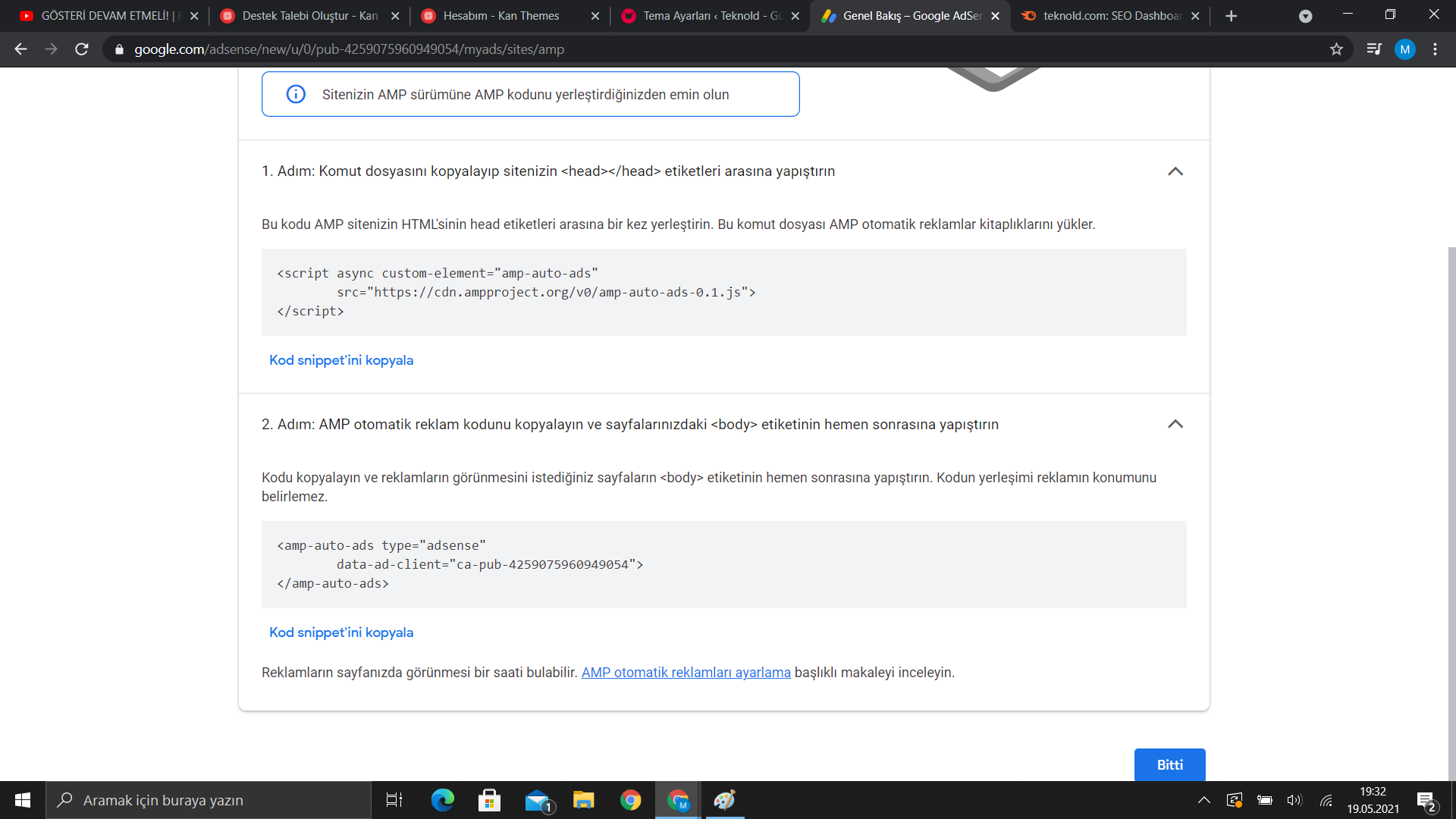The image size is (1456, 819).
Task: Click the Windows search box
Action: point(209,800)
